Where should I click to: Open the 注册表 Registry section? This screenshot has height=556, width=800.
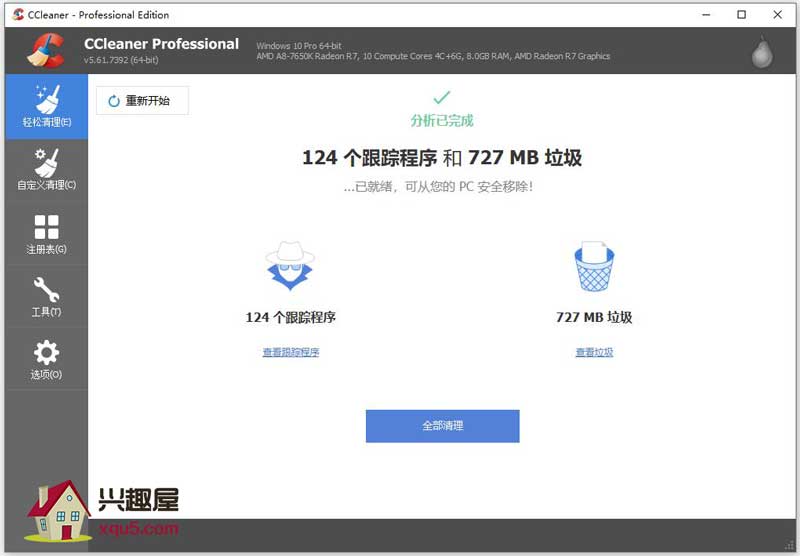(46, 234)
